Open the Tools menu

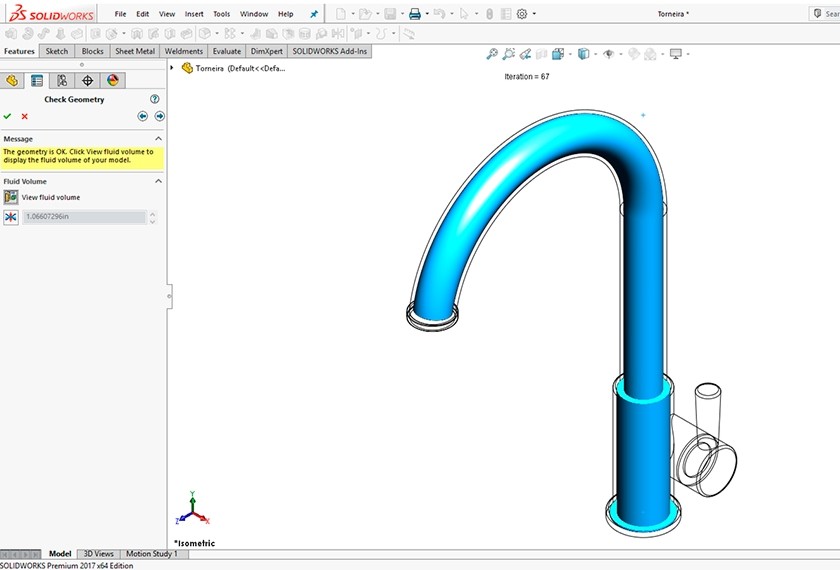point(221,14)
